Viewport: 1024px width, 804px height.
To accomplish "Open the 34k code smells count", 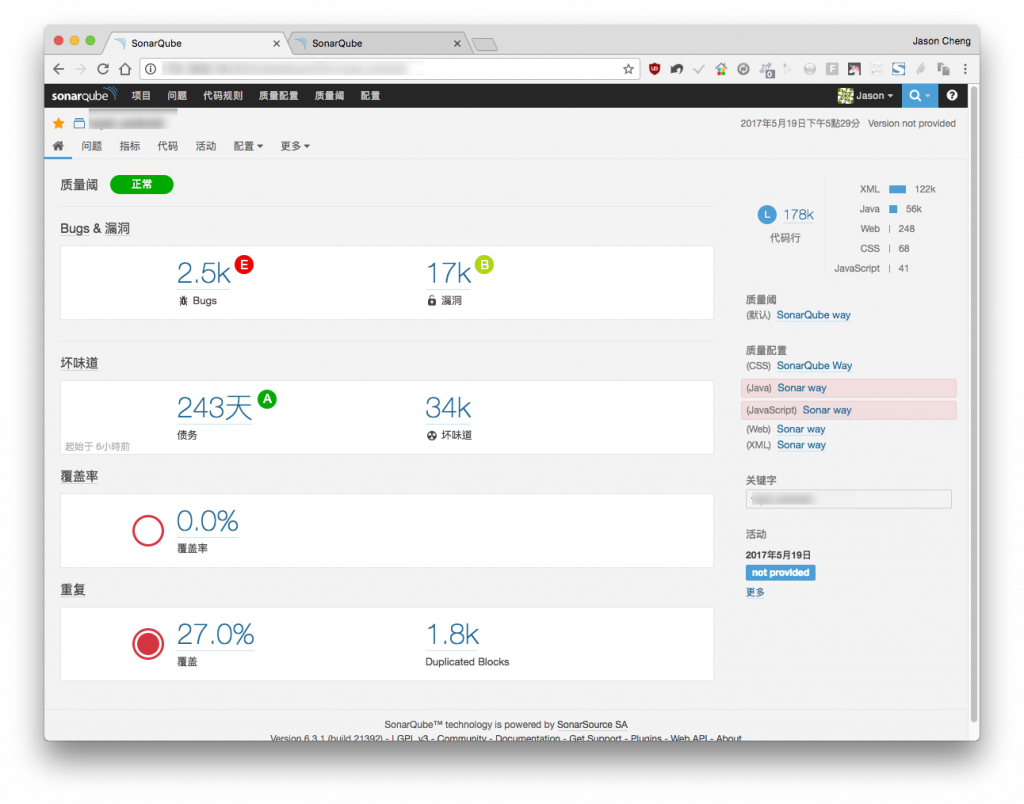I will [448, 408].
